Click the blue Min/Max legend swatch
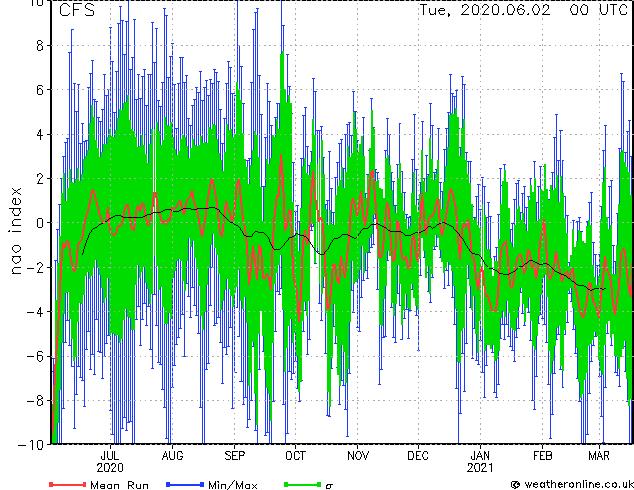 [185, 484]
